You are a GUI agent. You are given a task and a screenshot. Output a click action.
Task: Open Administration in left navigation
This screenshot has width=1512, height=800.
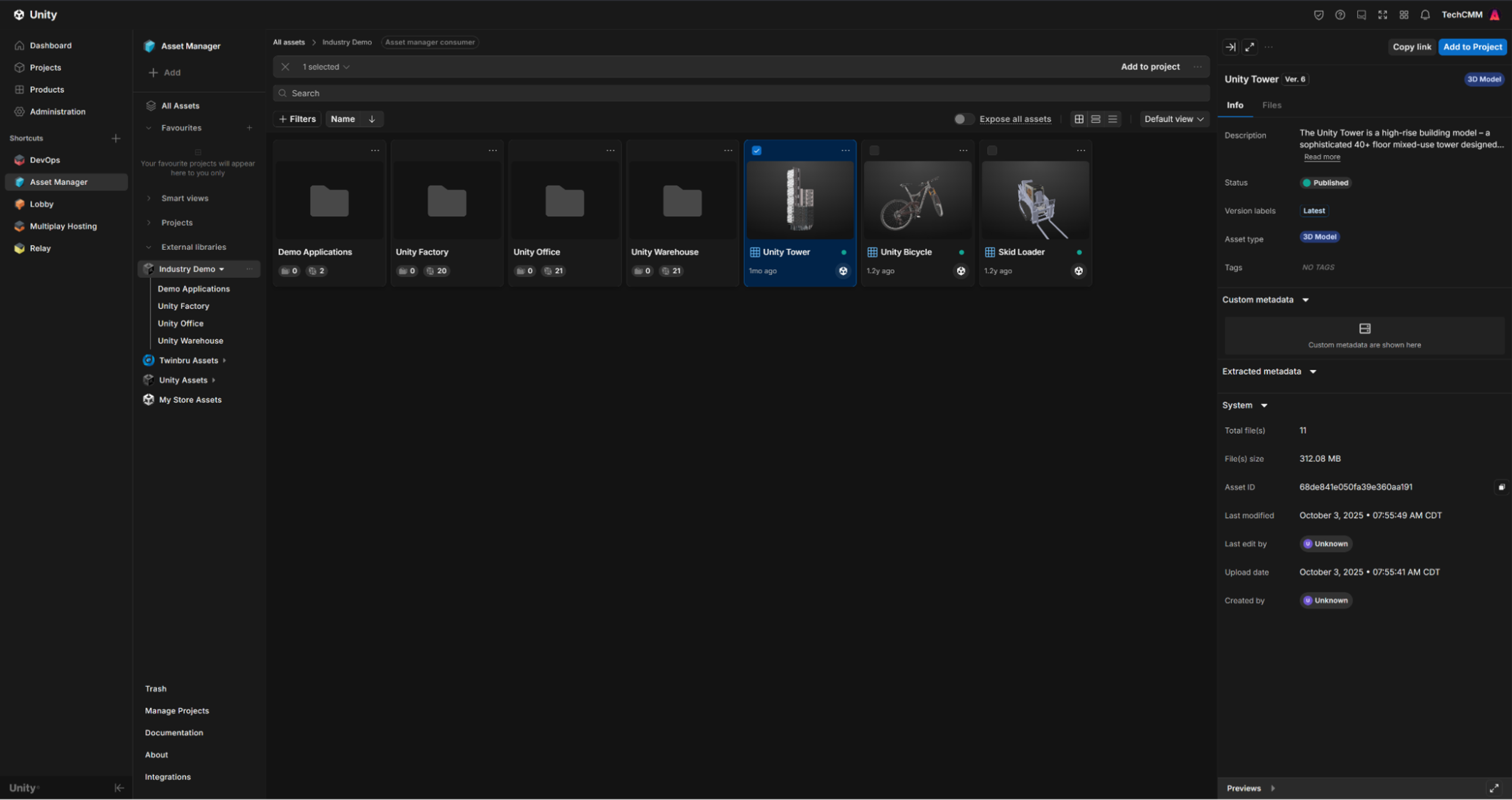(x=58, y=112)
